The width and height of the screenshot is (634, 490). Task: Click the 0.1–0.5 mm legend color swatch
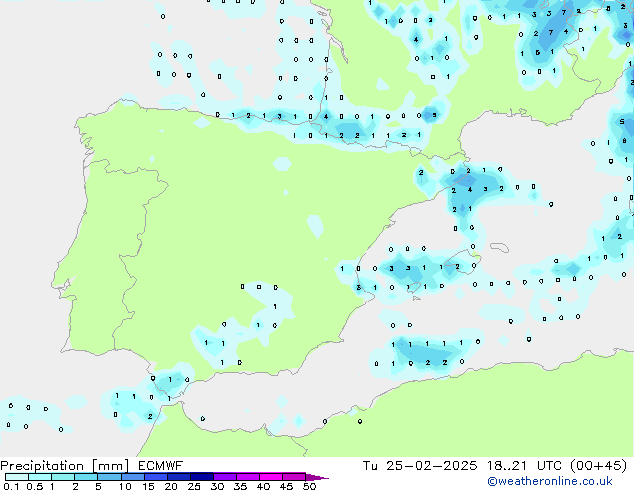point(17,477)
